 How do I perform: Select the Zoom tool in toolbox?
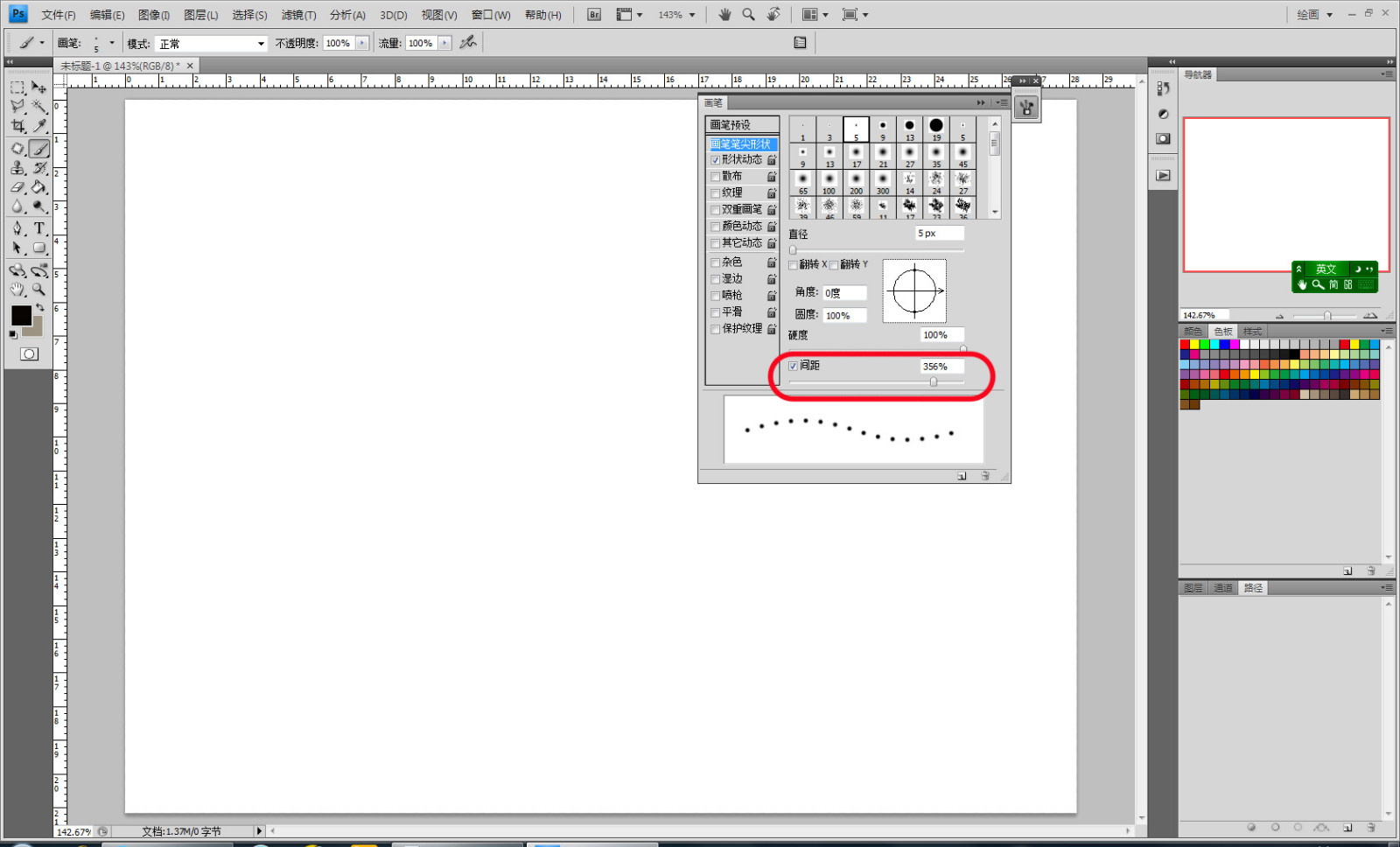coord(39,290)
